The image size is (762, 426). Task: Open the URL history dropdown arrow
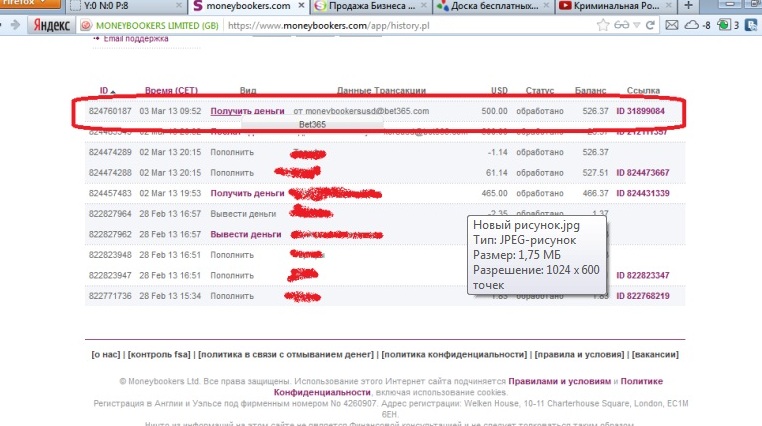click(636, 25)
